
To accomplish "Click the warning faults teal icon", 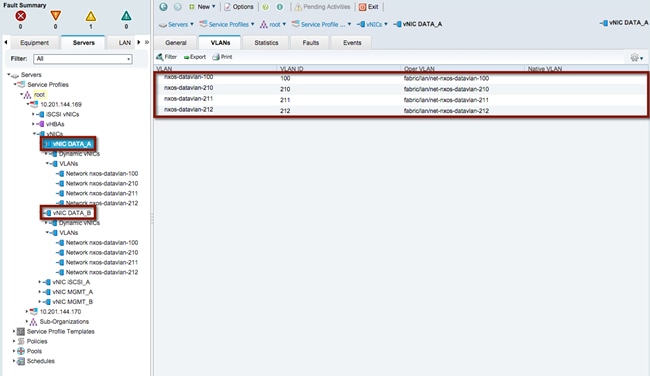I will click(x=126, y=16).
